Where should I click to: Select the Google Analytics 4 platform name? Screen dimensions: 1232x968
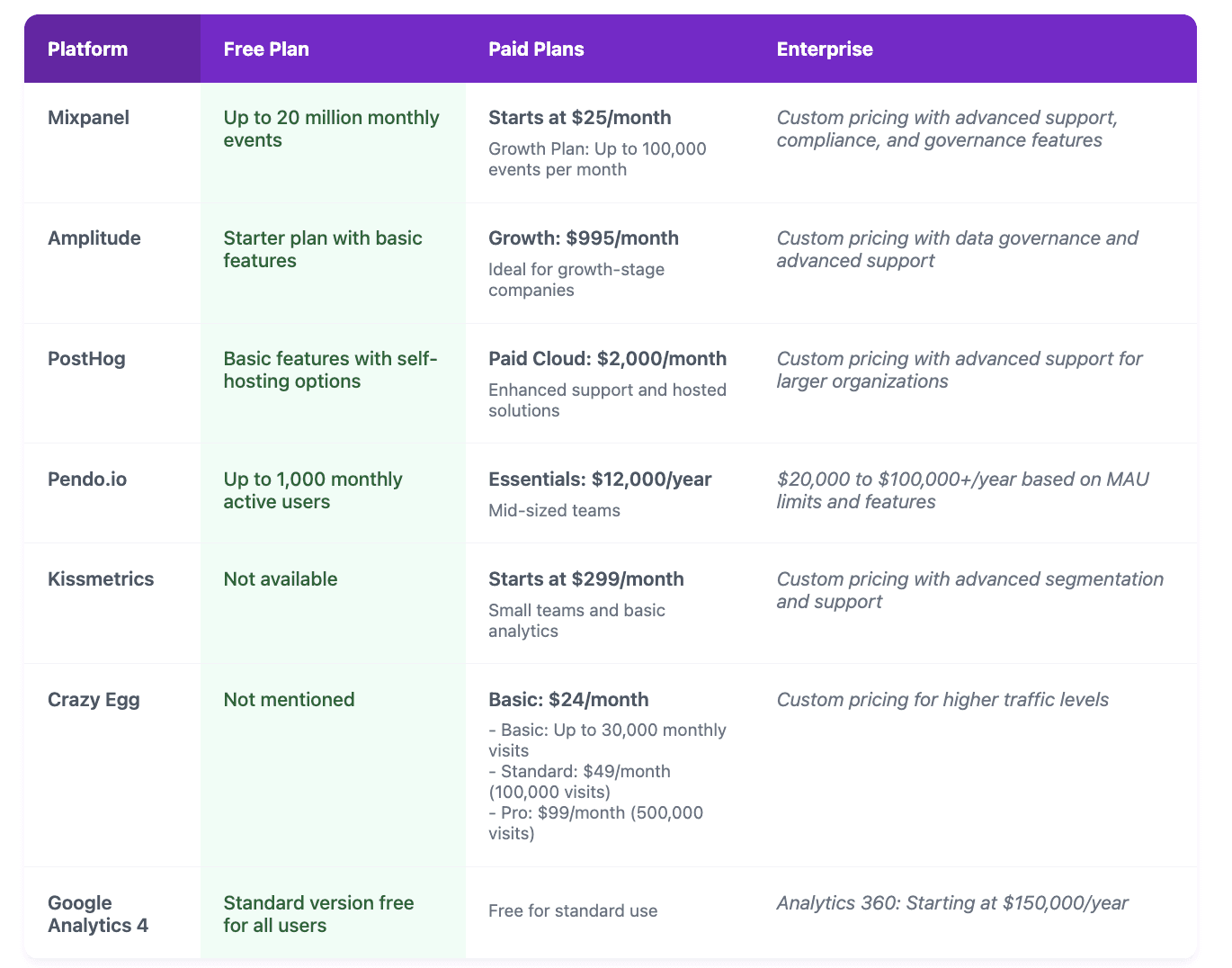pyautogui.click(x=98, y=914)
